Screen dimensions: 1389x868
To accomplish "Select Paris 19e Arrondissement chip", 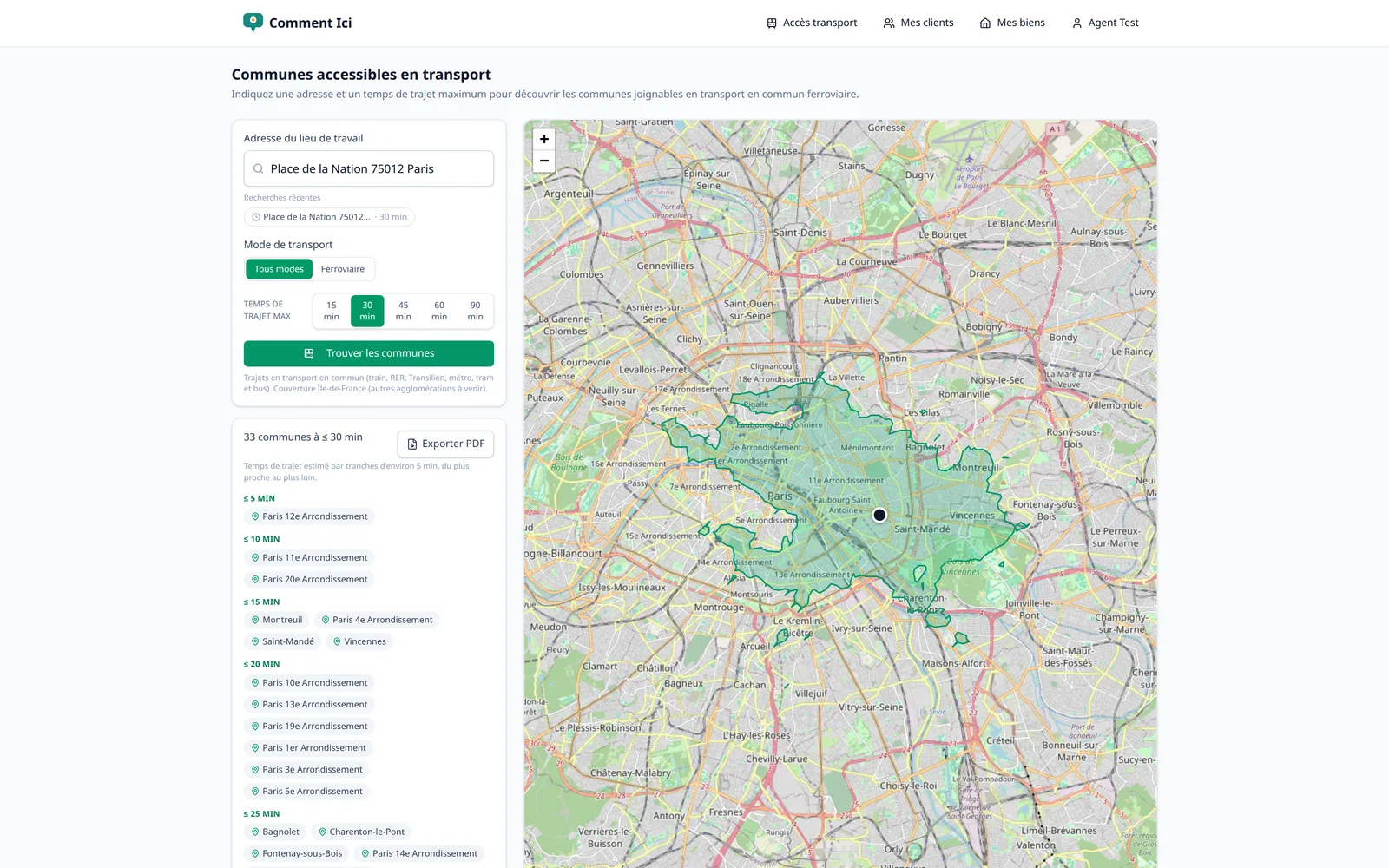I will pyautogui.click(x=309, y=727).
